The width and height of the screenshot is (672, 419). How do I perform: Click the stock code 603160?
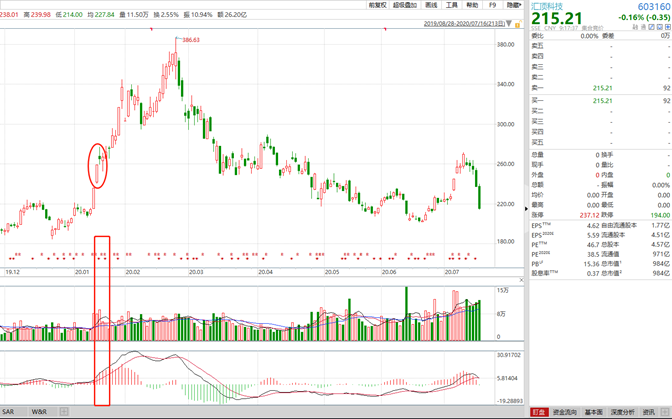pos(654,6)
